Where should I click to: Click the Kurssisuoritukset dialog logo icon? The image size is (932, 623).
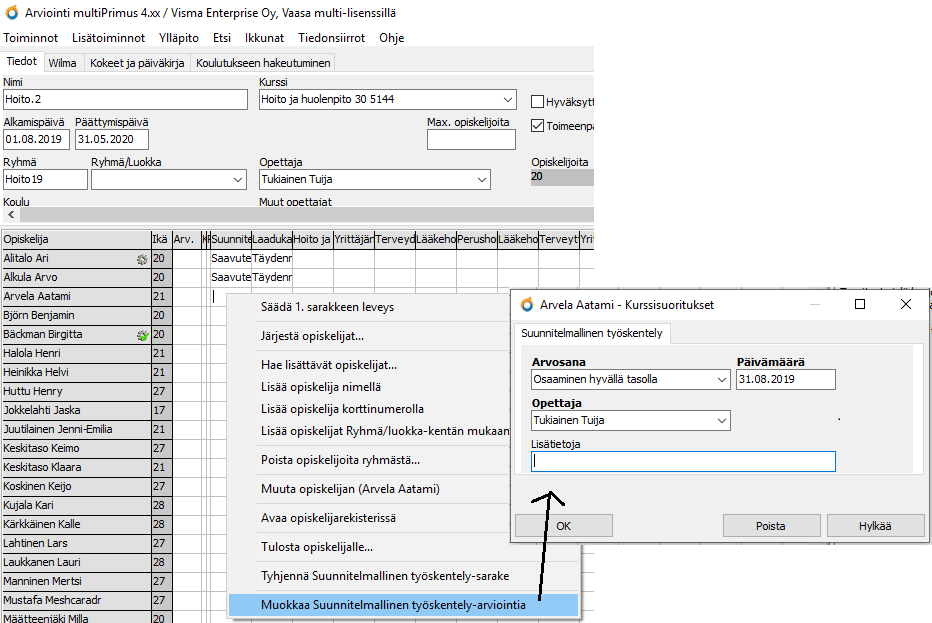pos(527,304)
